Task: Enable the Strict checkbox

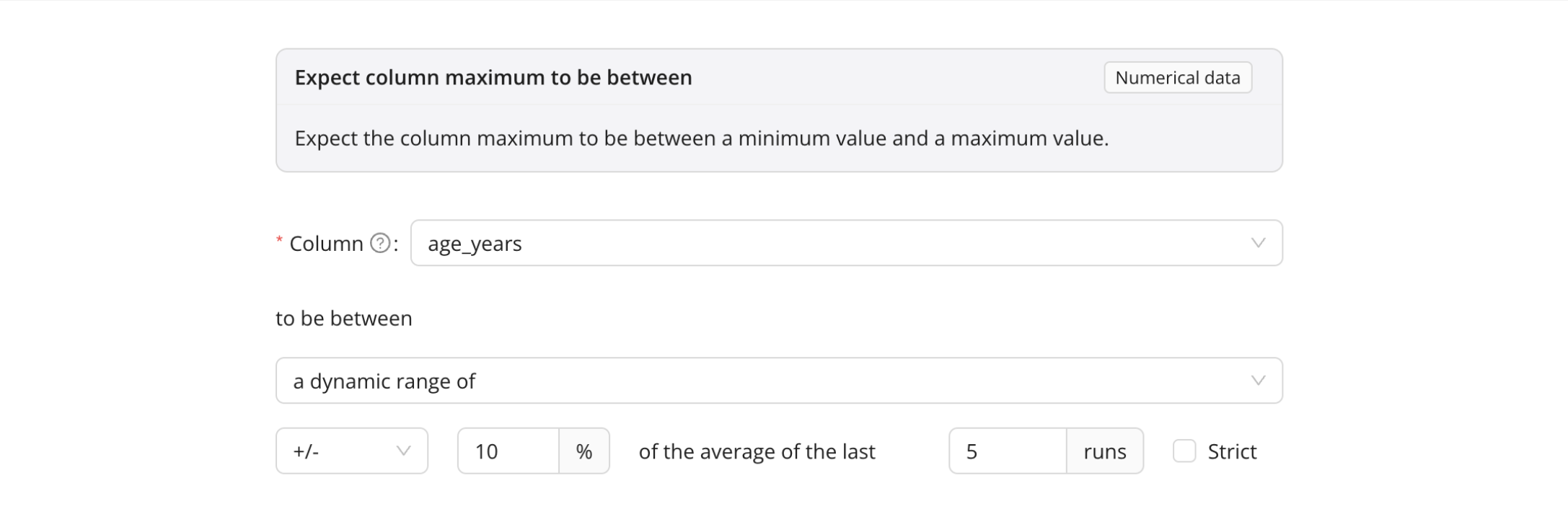Action: coord(1184,451)
